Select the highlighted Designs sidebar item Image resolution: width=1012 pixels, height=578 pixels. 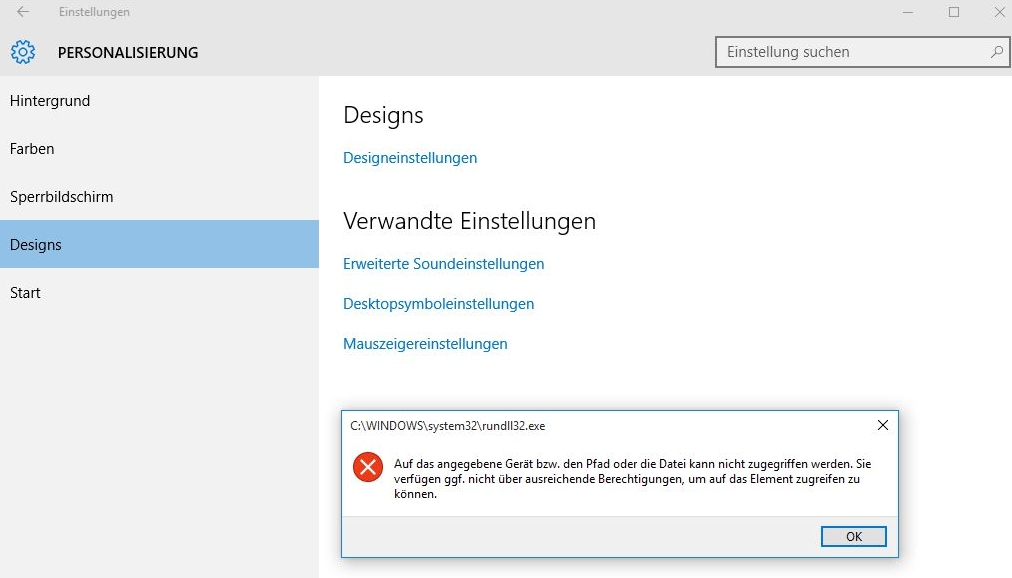(x=159, y=244)
